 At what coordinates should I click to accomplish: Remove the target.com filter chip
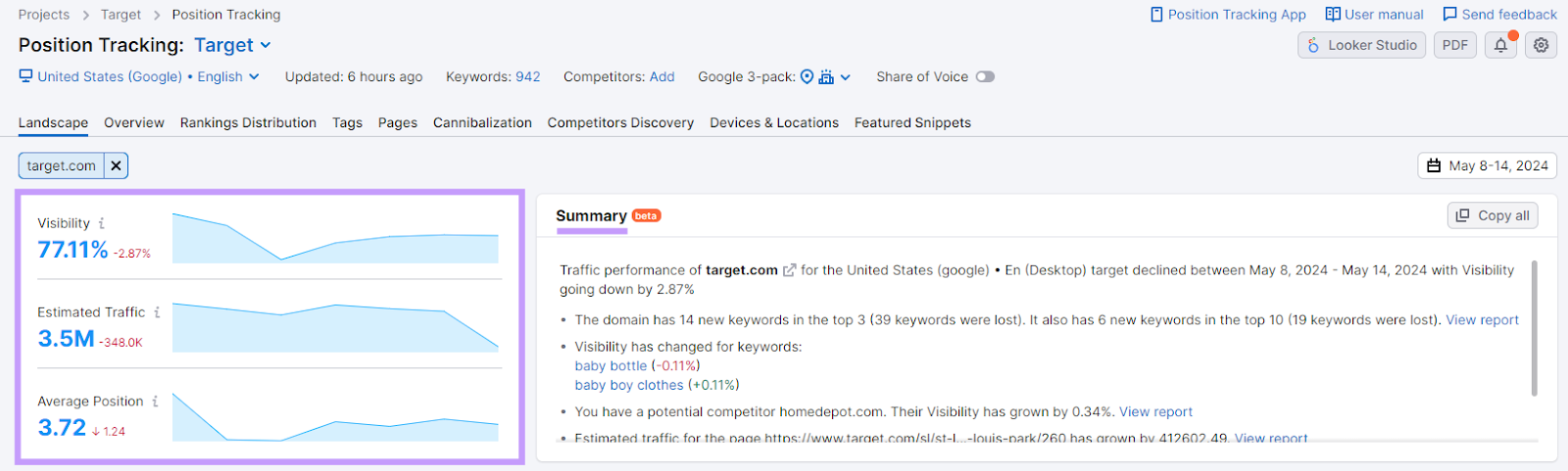click(x=116, y=165)
